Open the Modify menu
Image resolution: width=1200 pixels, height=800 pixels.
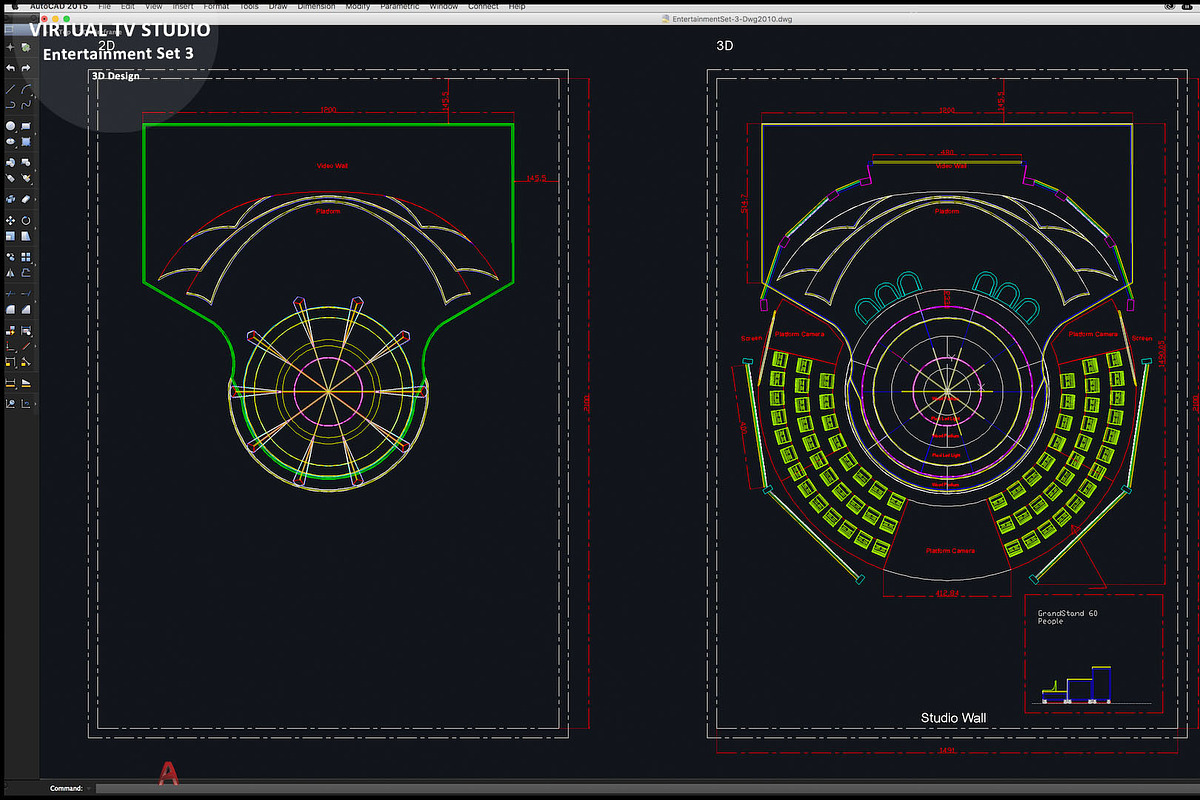(x=358, y=6)
